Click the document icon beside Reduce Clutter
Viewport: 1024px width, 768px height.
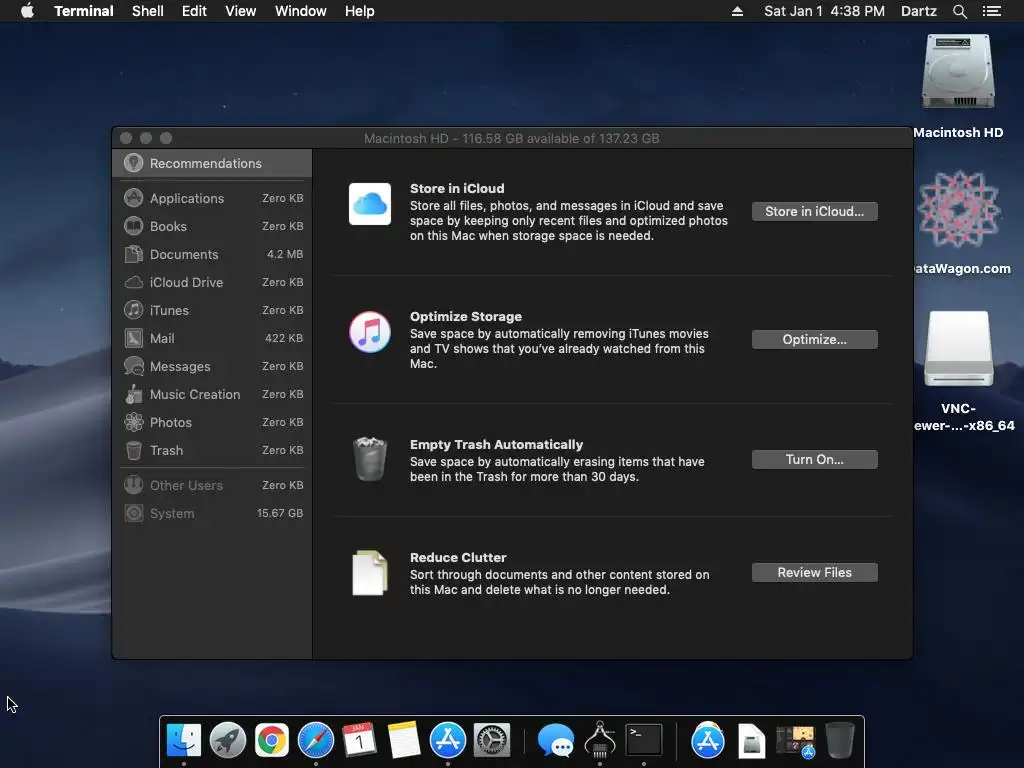(x=370, y=573)
